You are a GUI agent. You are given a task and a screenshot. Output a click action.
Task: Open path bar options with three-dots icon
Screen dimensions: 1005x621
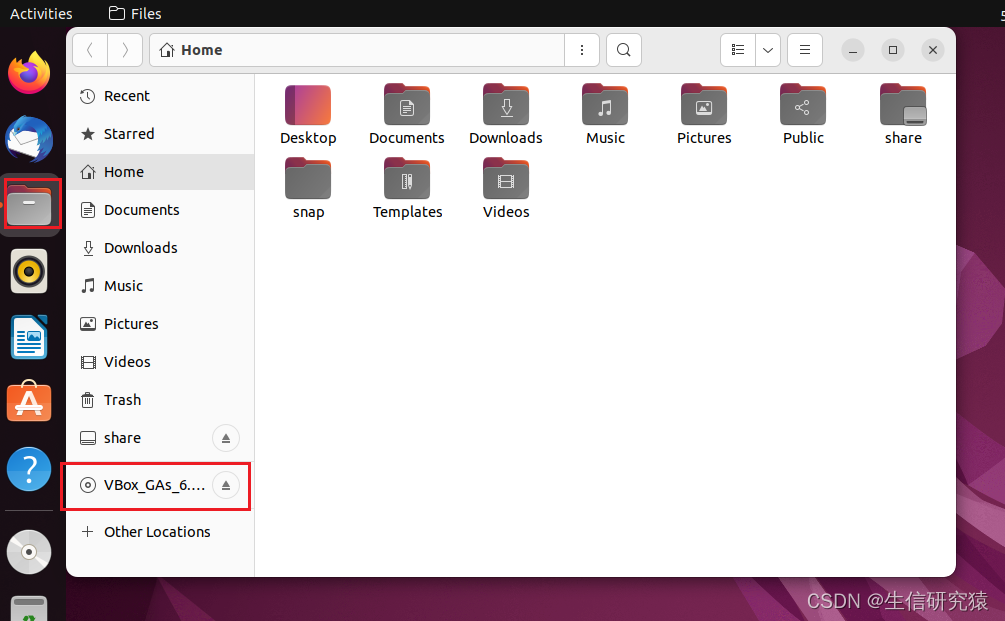click(582, 49)
